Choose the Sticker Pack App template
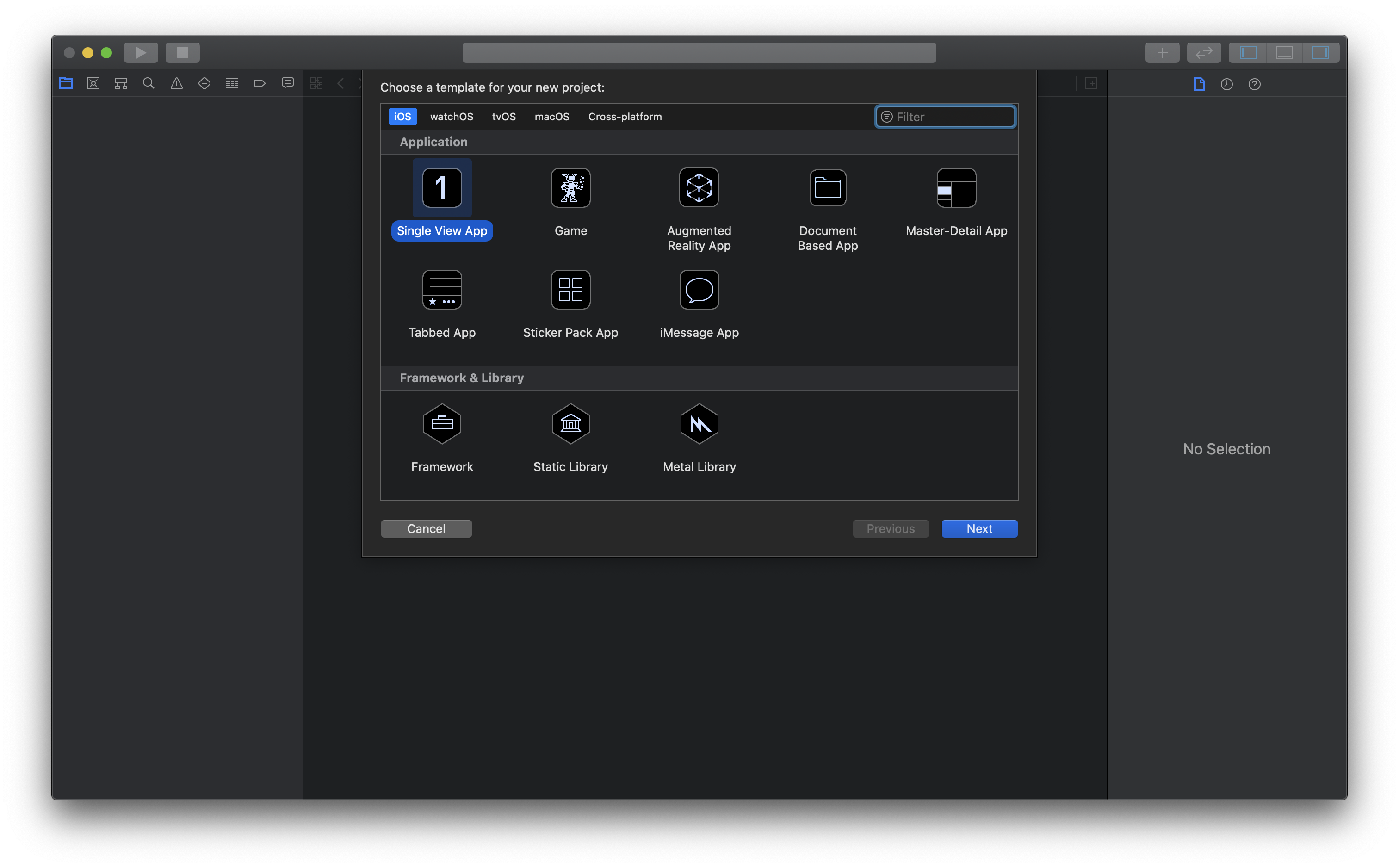The image size is (1399, 868). (x=570, y=290)
